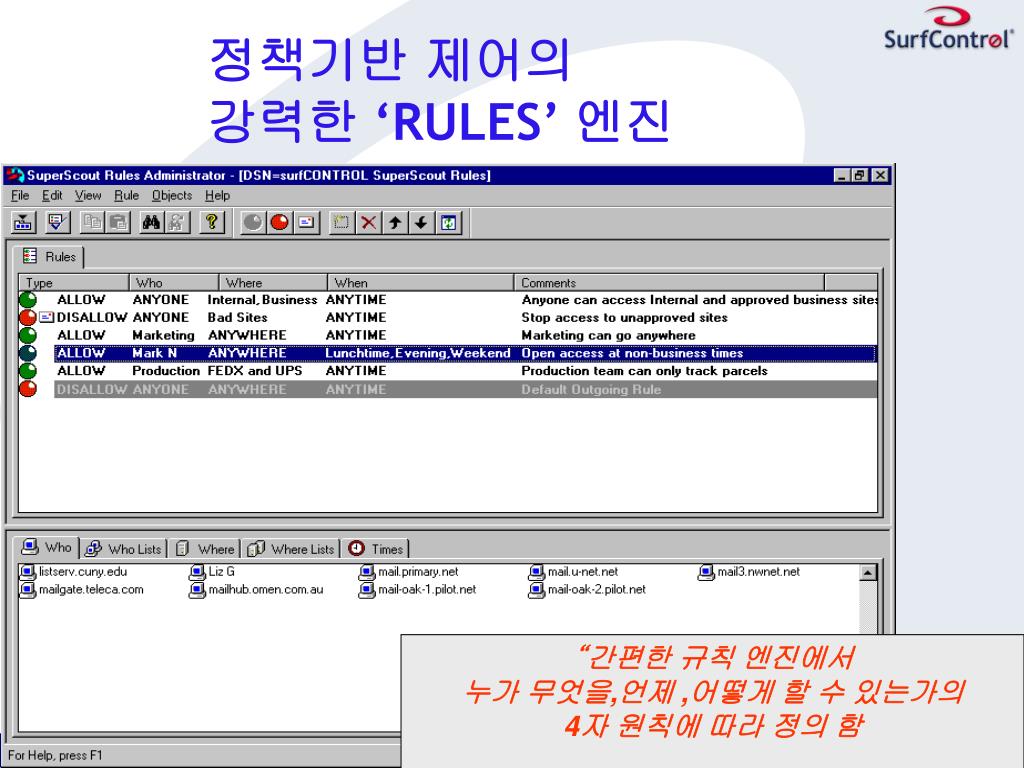Open the View menu
The height and width of the screenshot is (768, 1024).
88,195
